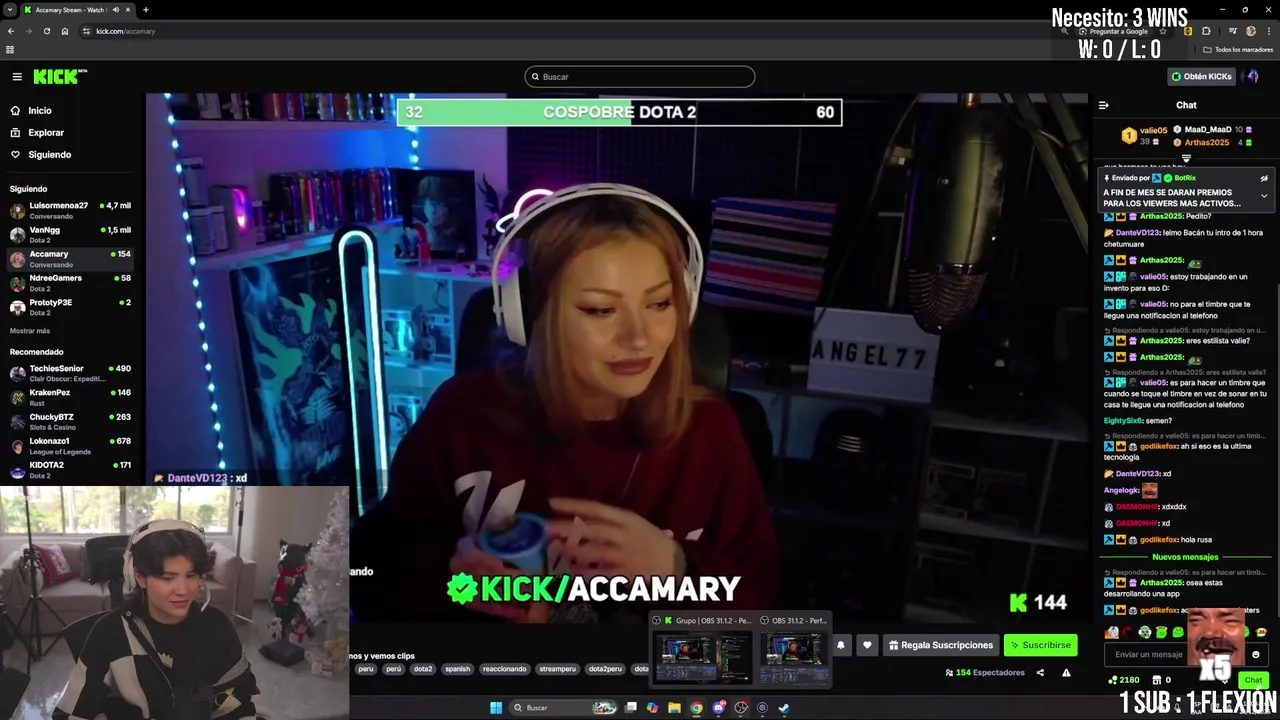This screenshot has height=720, width=1280.
Task: Open Lokonazo1 recommended channel
Action: point(70,445)
